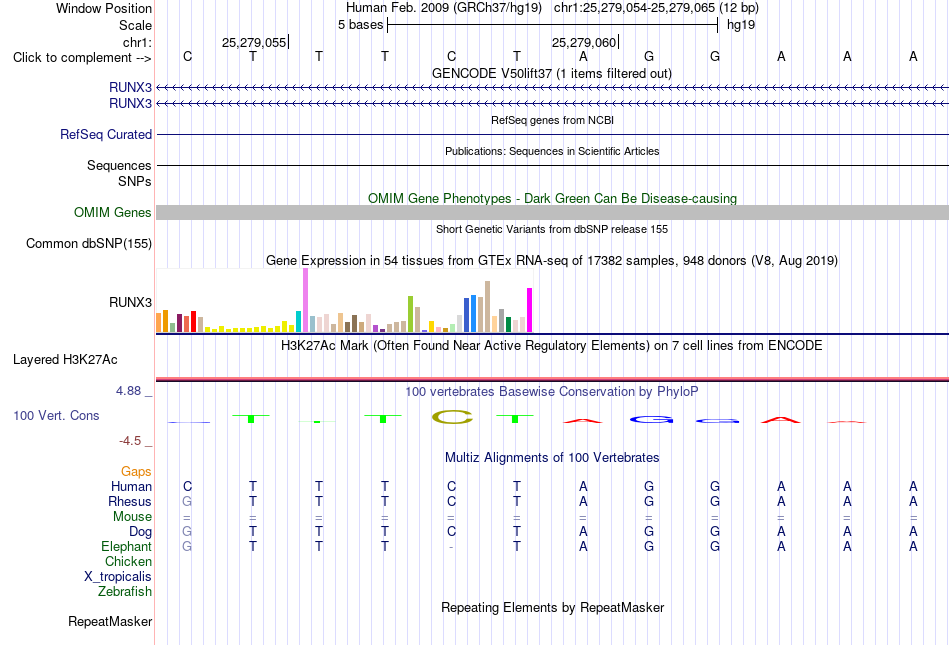
Task: Click the faded G in the Dog row
Action: pyautogui.click(x=187, y=531)
